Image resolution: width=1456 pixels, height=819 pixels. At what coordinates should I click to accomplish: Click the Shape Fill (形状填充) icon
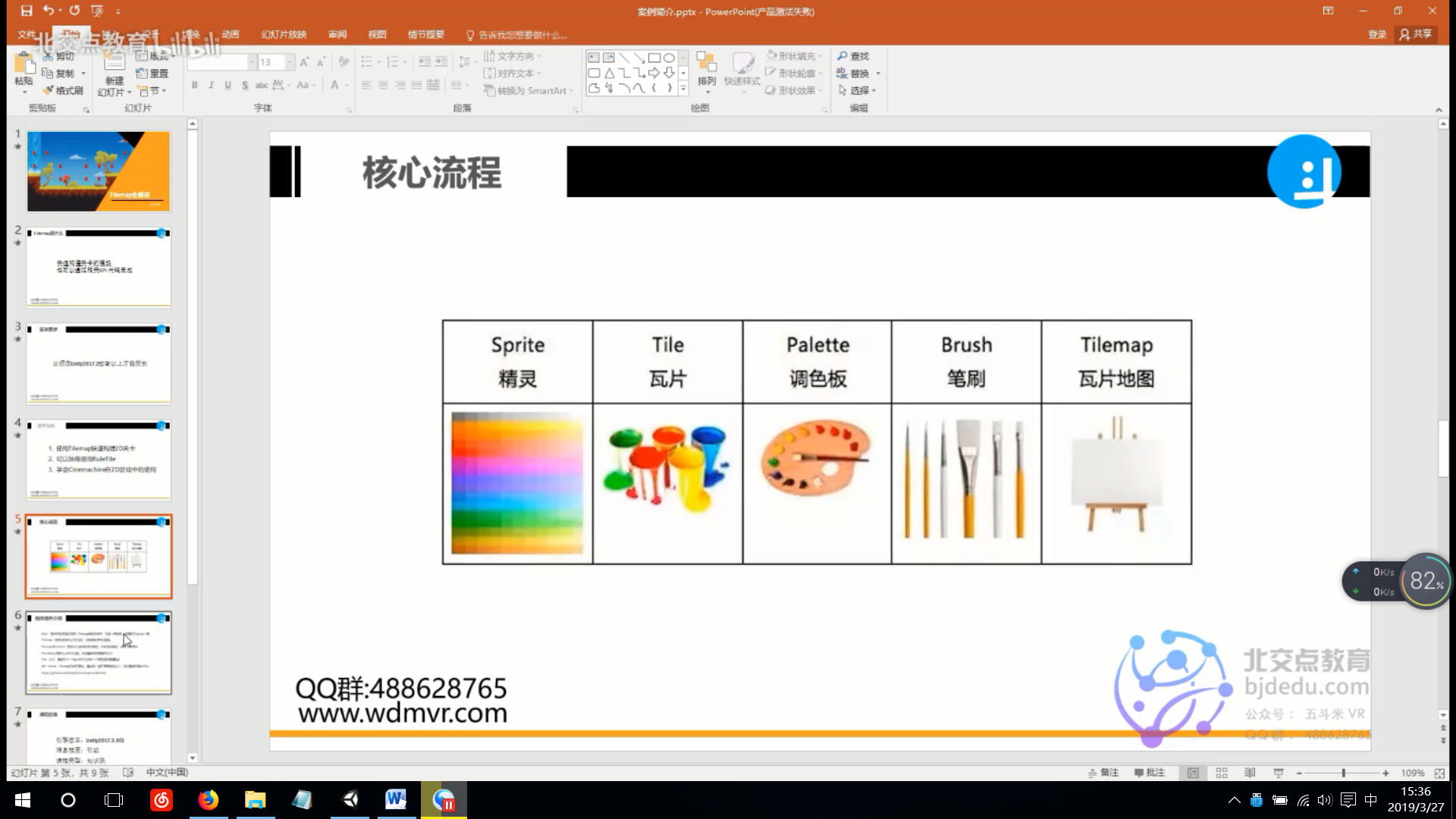point(770,55)
